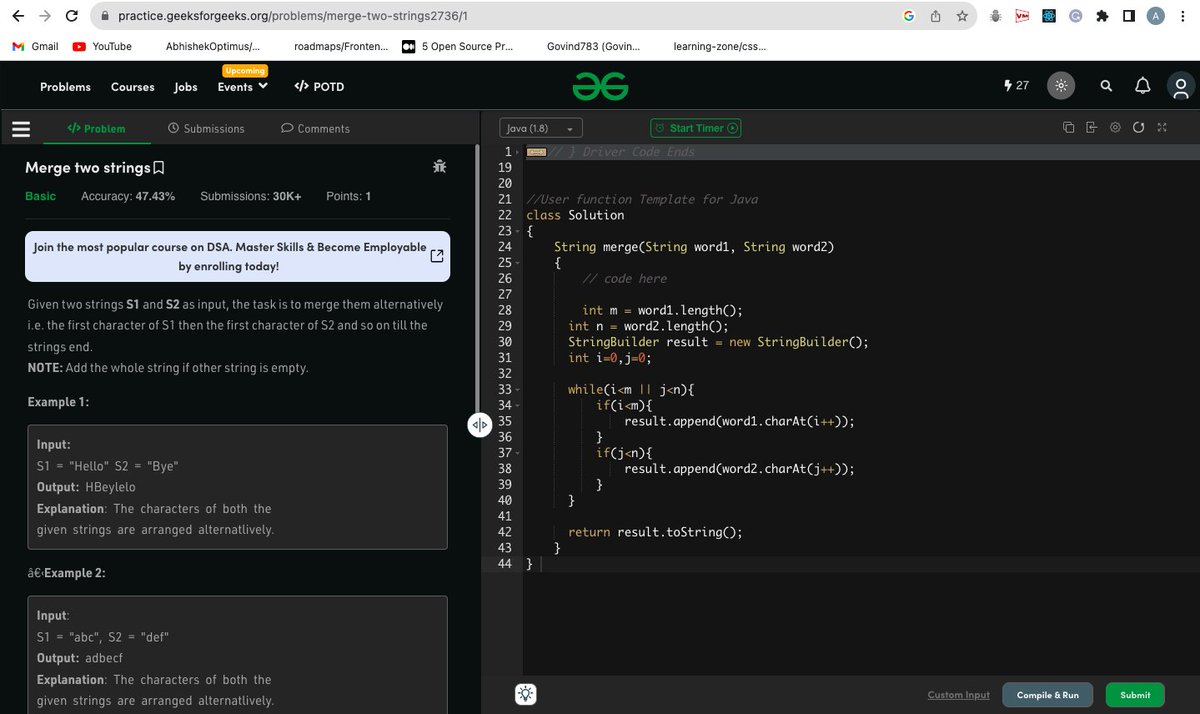
Task: Open the hamburger sidebar menu
Action: (21, 129)
